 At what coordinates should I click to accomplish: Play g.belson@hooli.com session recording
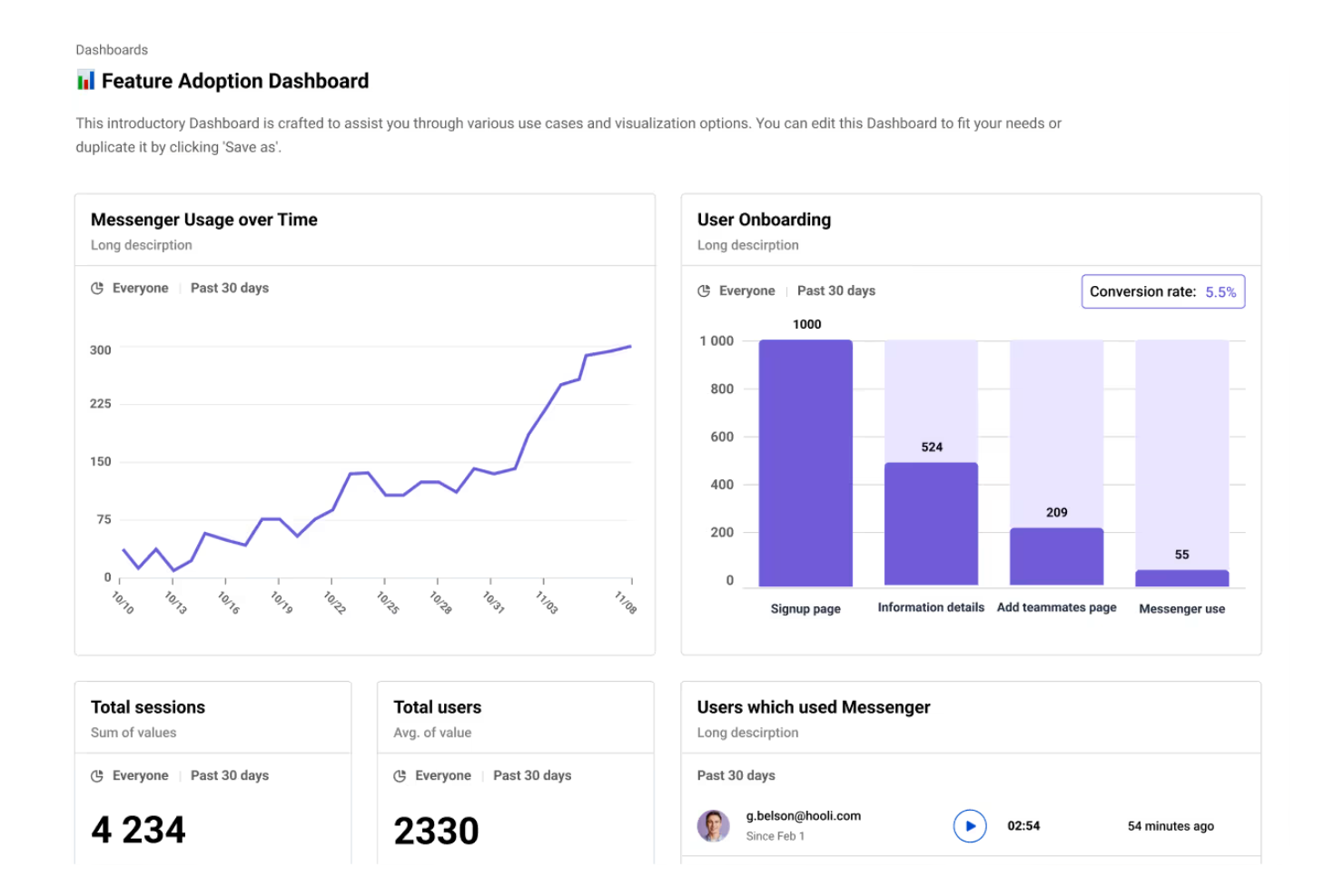[x=970, y=826]
